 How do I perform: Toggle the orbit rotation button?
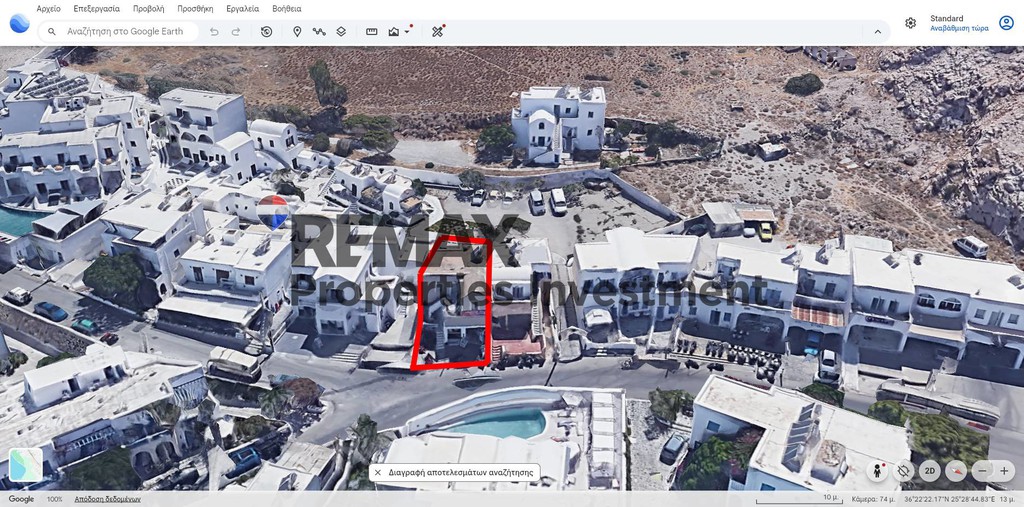[904, 470]
